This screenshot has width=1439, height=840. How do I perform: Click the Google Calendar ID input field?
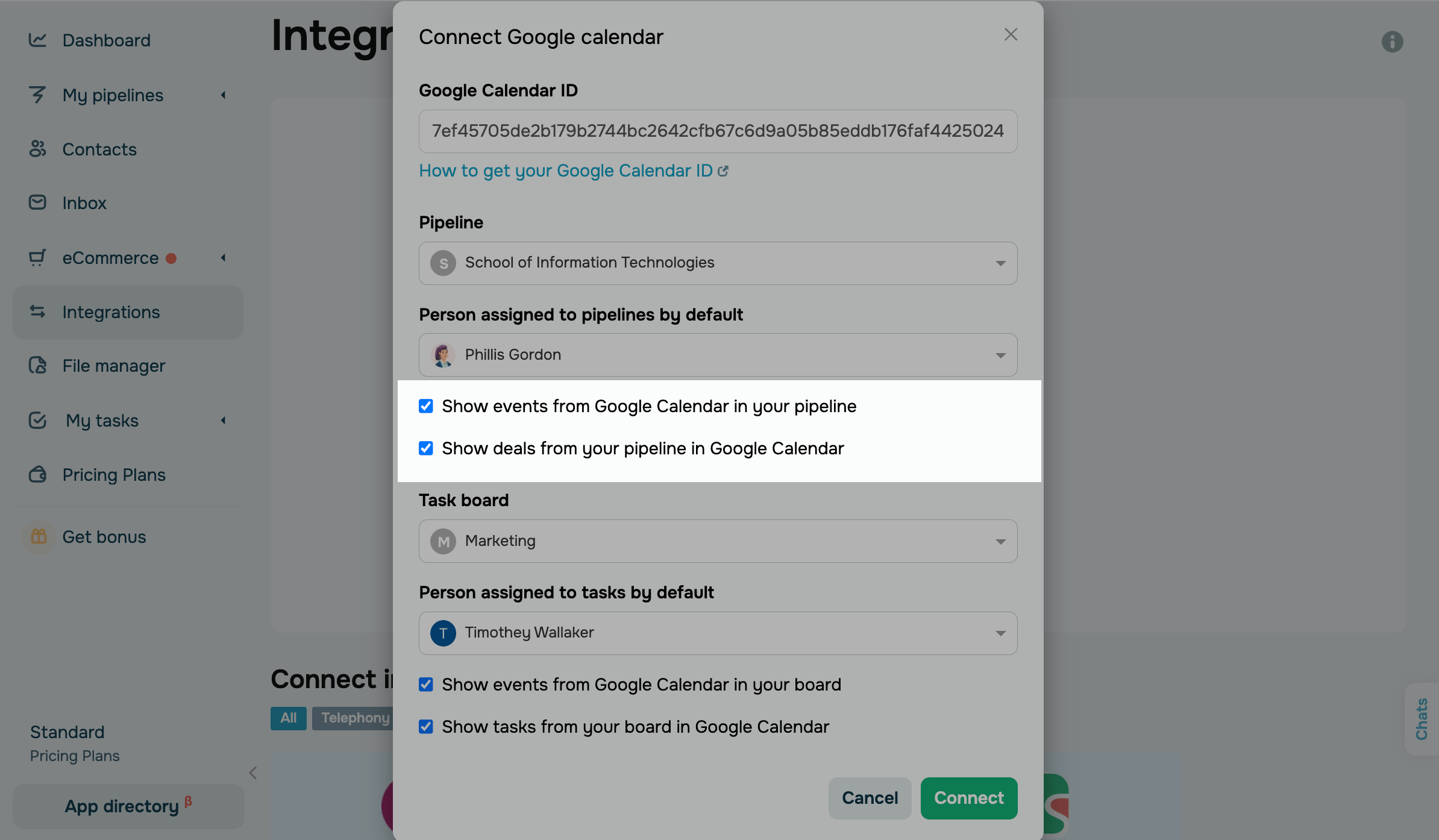click(717, 131)
